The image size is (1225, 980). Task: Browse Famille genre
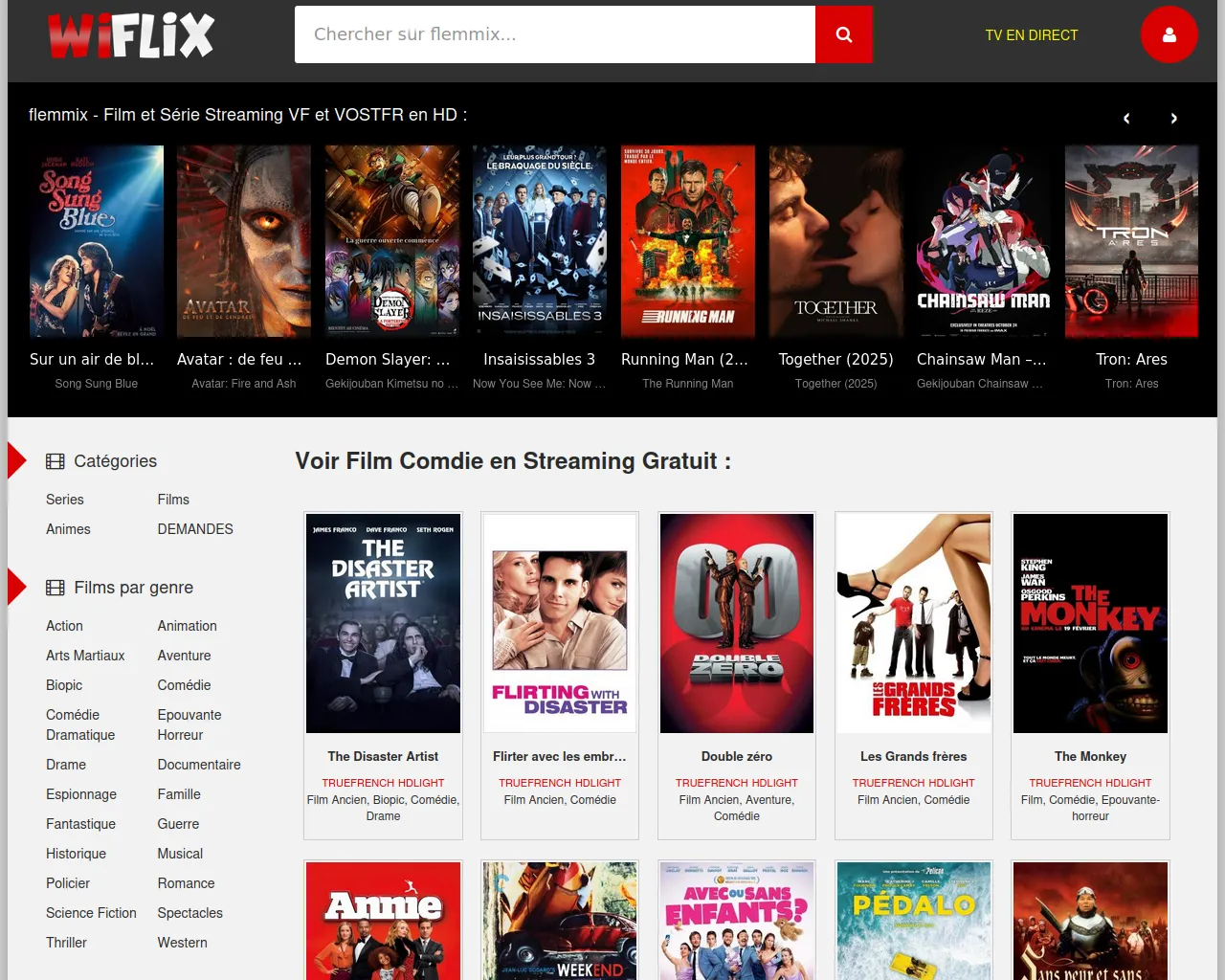179,794
